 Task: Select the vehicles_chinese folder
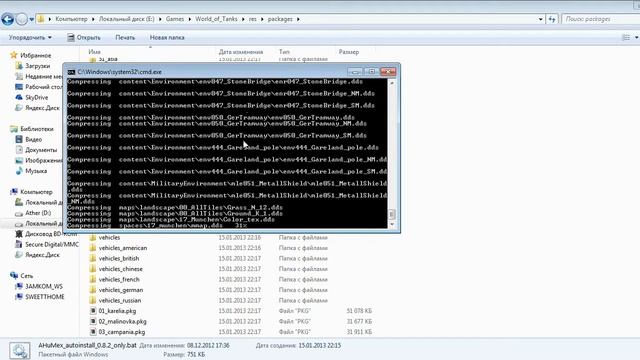point(121,269)
